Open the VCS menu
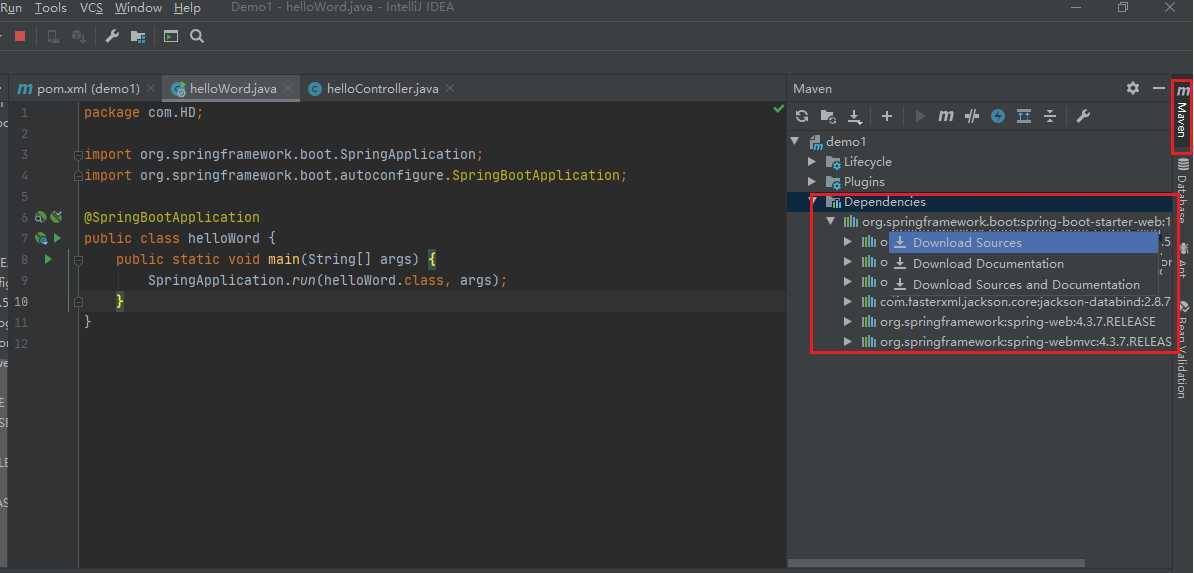Screen dimensions: 1194x573 [91, 8]
